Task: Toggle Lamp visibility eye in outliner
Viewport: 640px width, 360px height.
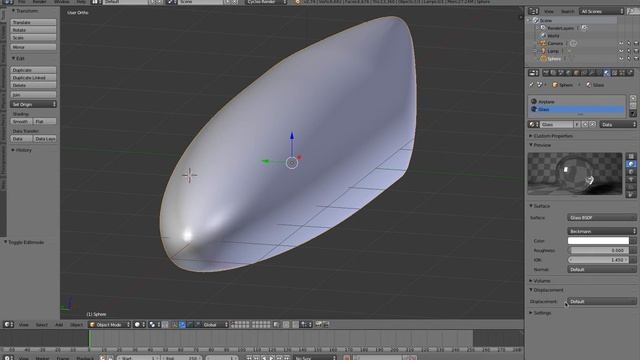Action: [x=621, y=51]
